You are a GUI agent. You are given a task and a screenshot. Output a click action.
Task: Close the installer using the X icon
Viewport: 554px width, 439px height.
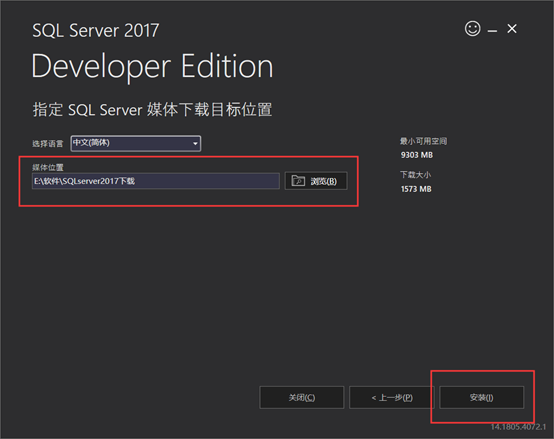(x=512, y=29)
